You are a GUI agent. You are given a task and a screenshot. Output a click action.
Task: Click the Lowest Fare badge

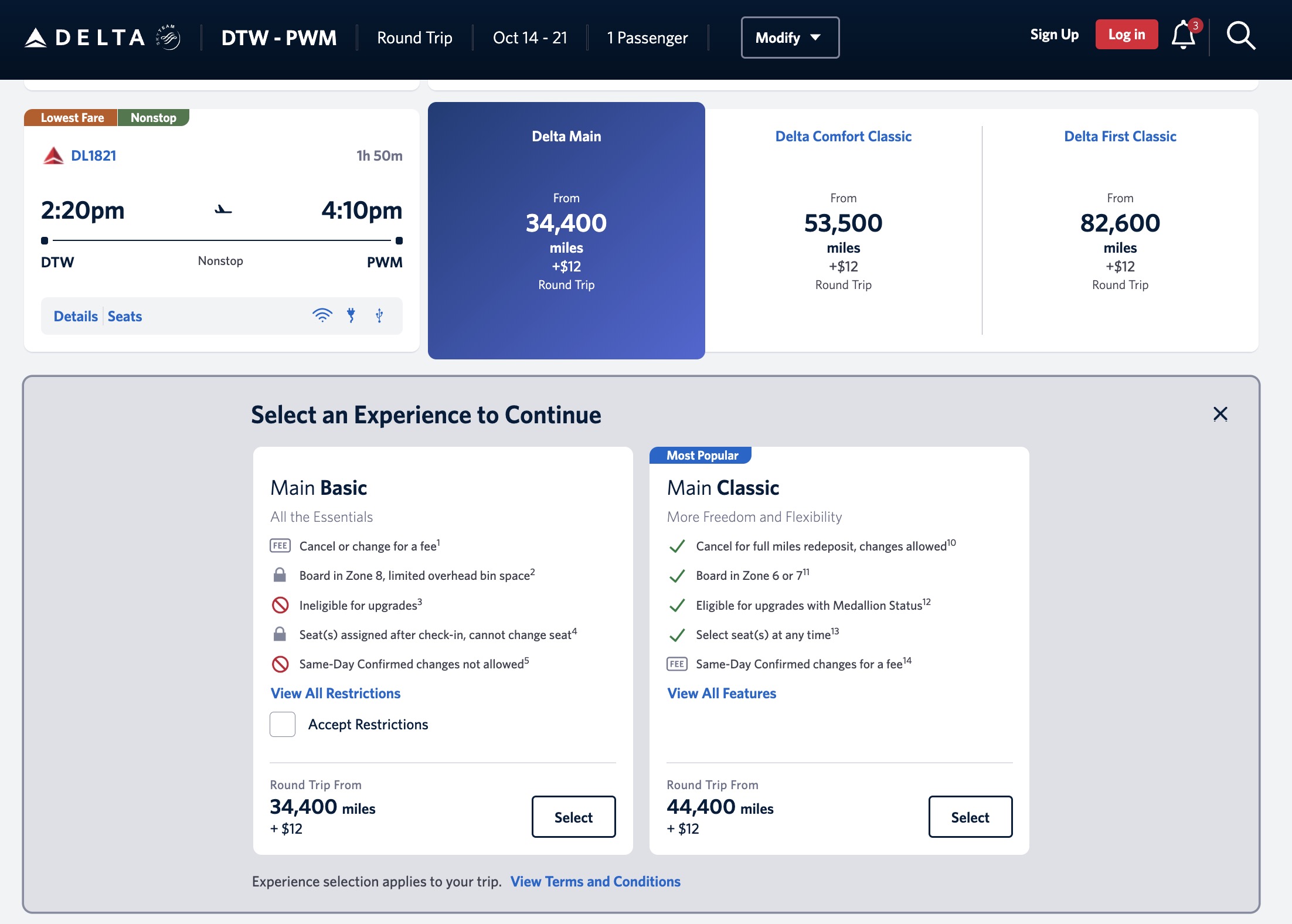click(x=71, y=117)
